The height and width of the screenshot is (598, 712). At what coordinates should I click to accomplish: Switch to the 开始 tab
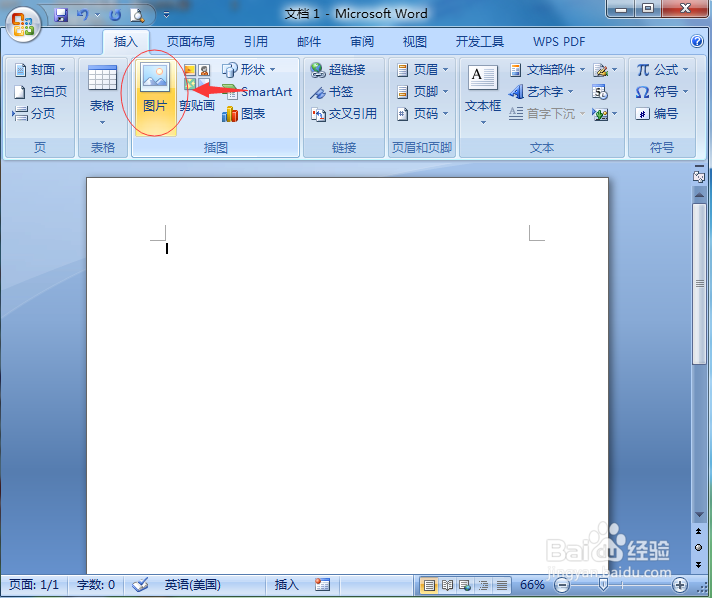[73, 42]
